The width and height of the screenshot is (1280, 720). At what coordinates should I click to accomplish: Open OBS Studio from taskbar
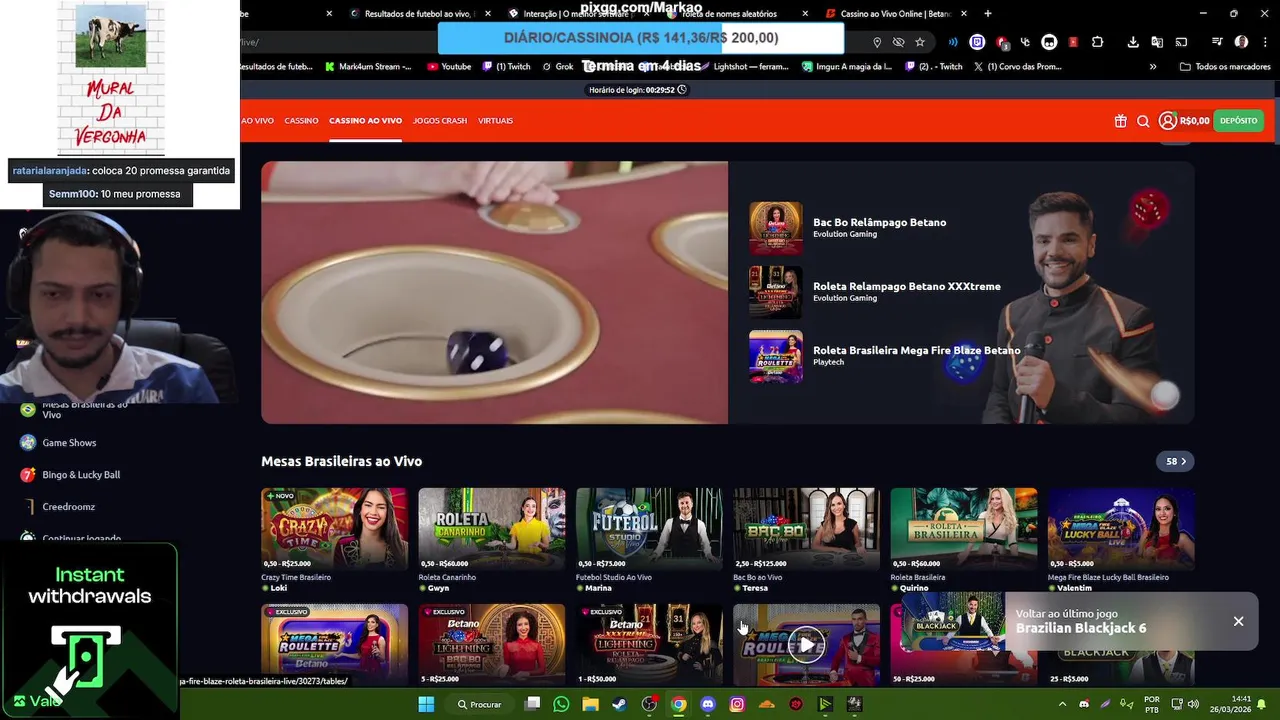(x=649, y=704)
